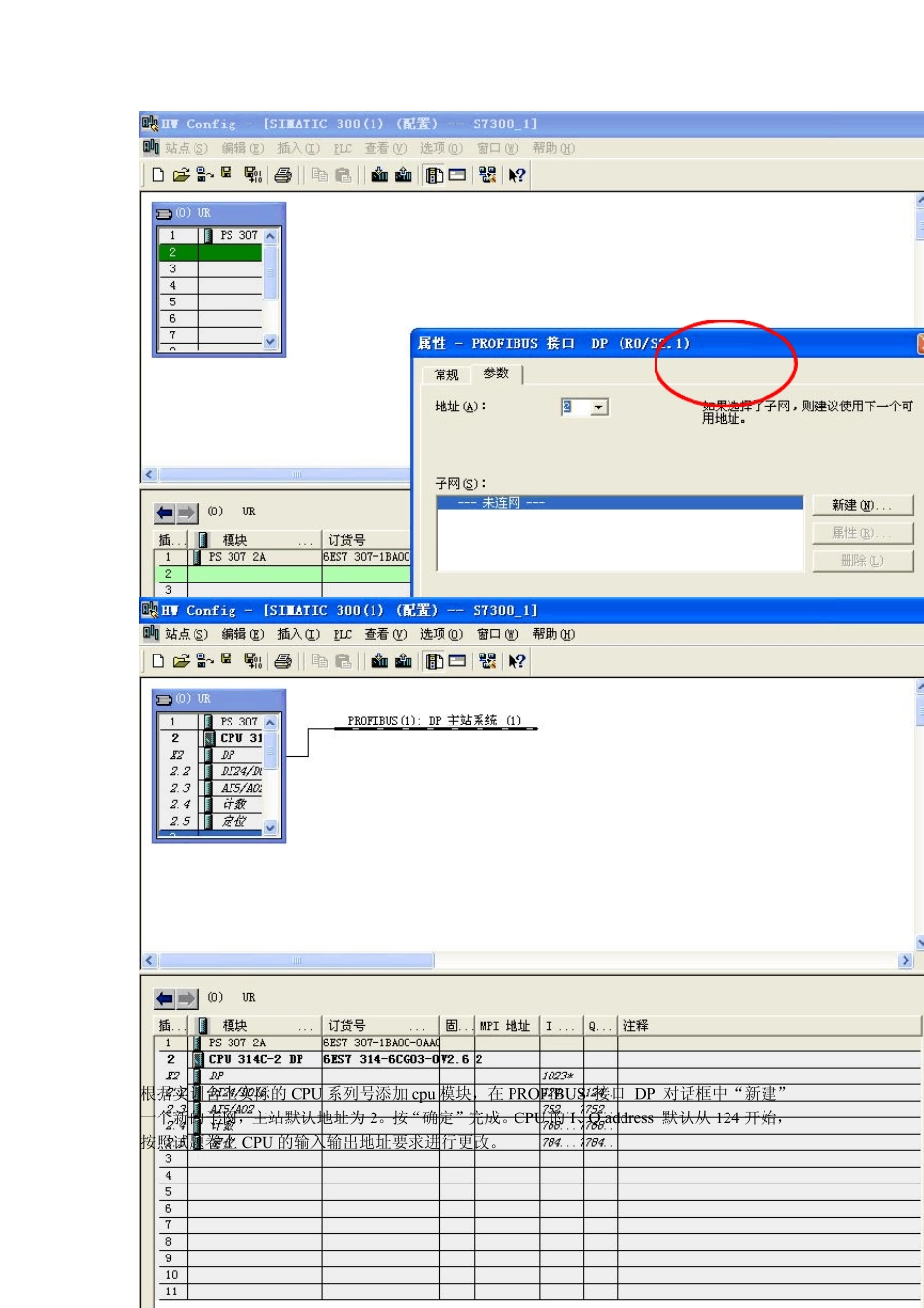This screenshot has height=1308, width=924.
Task: Click down arrow of lower rack scrollbar
Action: click(x=270, y=828)
